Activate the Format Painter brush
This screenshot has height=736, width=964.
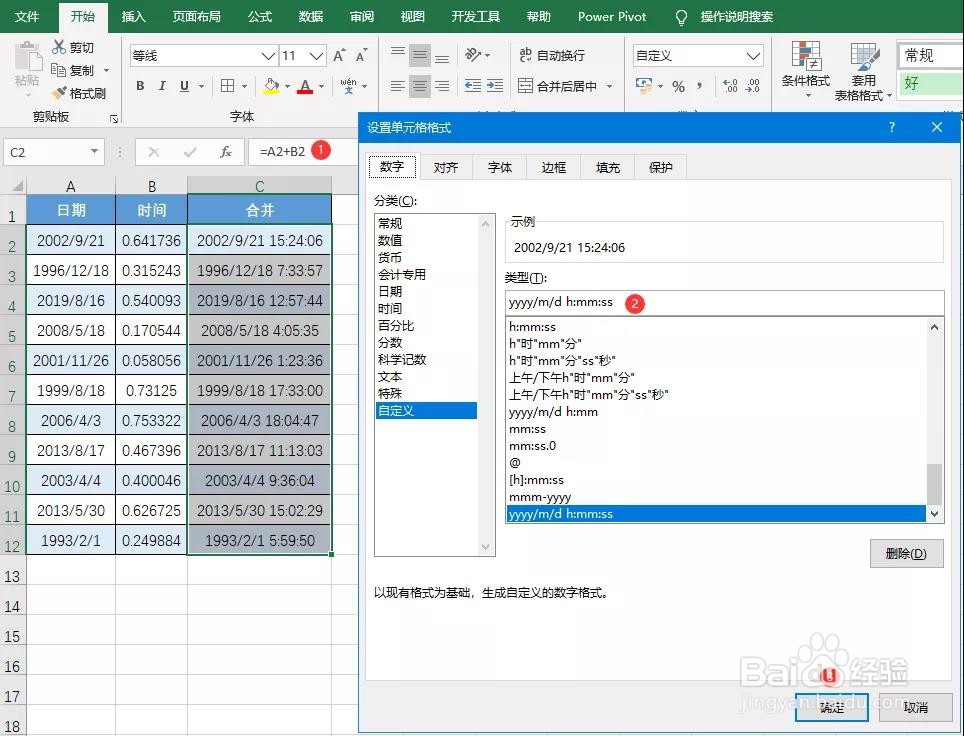[x=59, y=93]
